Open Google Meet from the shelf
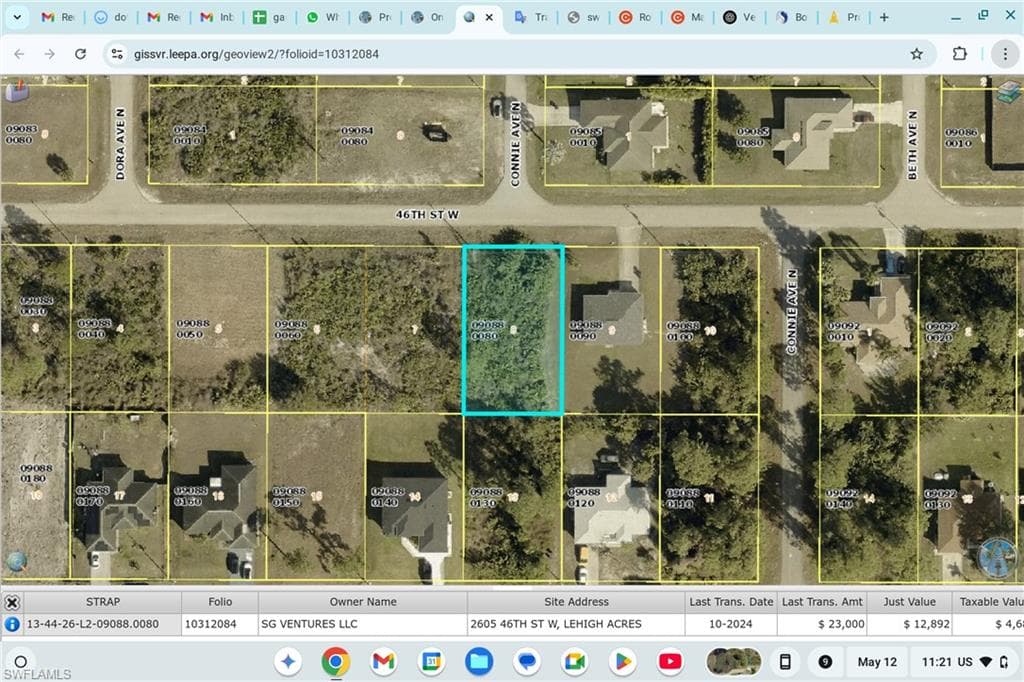This screenshot has height=682, width=1024. click(575, 662)
